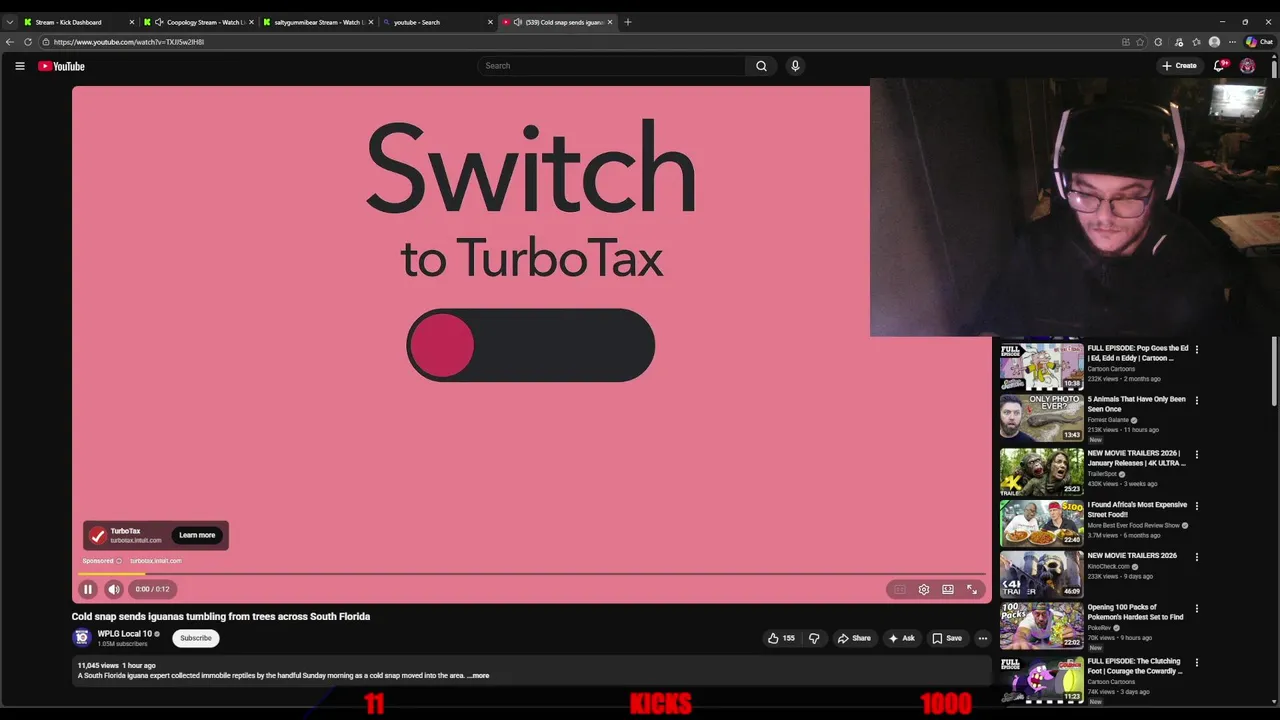Open options for 5 Animals video
This screenshot has height=720, width=1280.
tap(1197, 401)
